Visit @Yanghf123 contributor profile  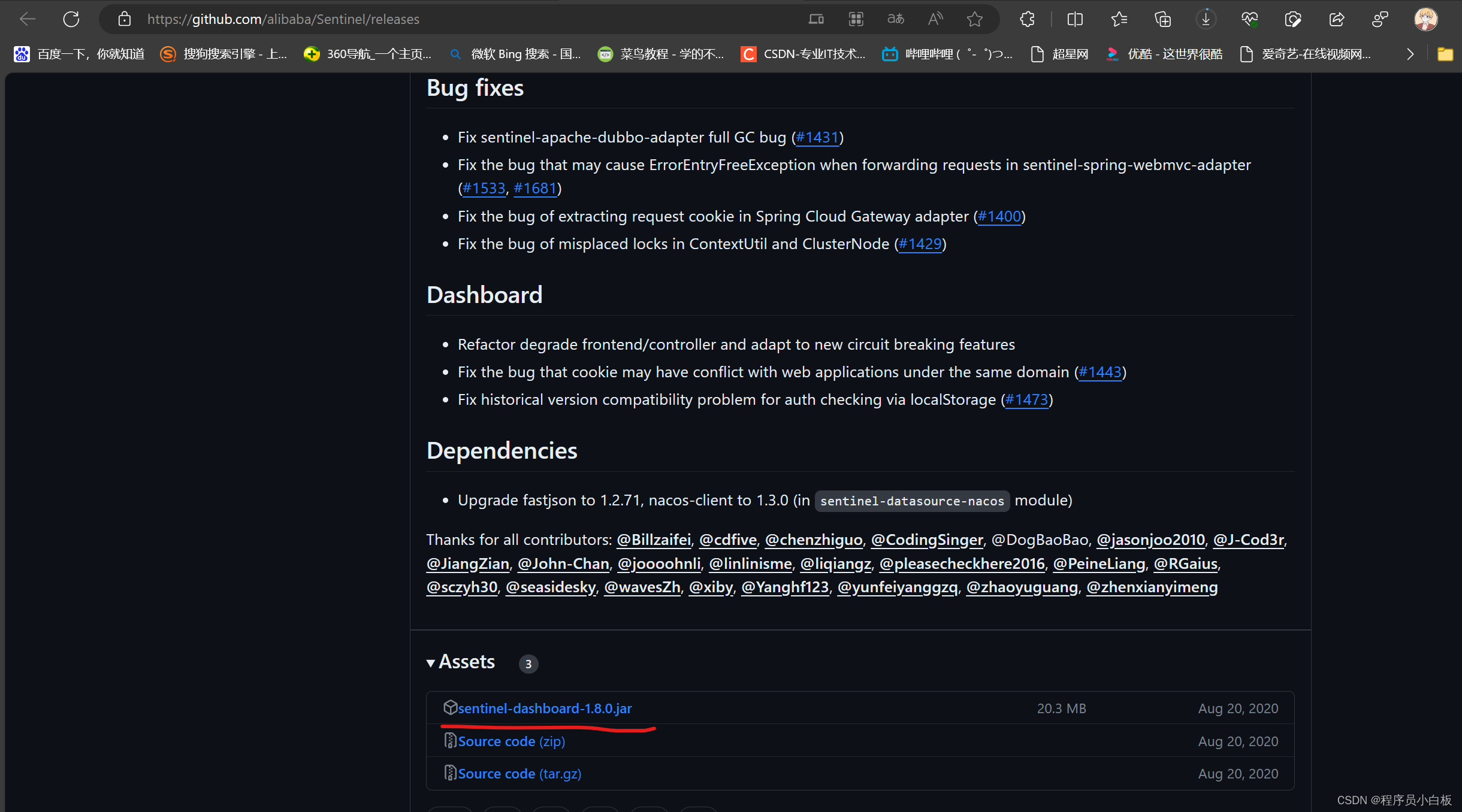coord(785,587)
